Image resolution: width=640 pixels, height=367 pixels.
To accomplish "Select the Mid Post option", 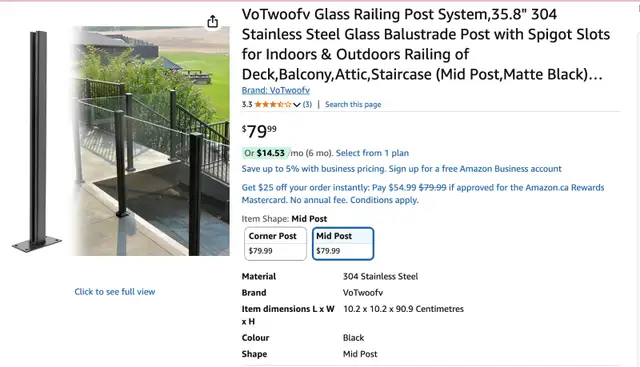I will [x=343, y=244].
